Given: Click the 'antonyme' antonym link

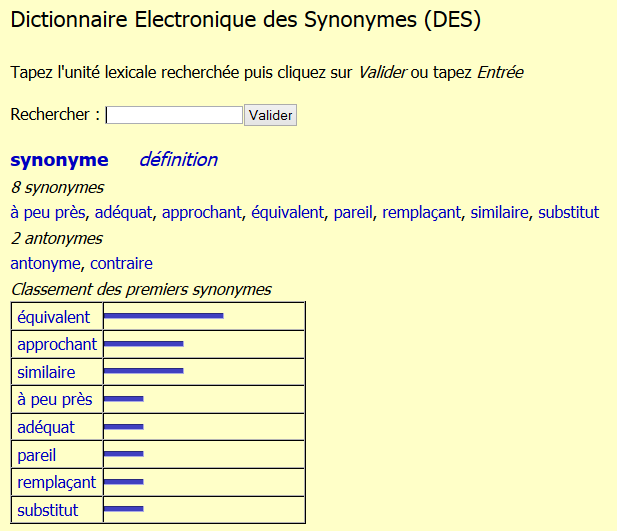Looking at the screenshot, I should pyautogui.click(x=46, y=263).
